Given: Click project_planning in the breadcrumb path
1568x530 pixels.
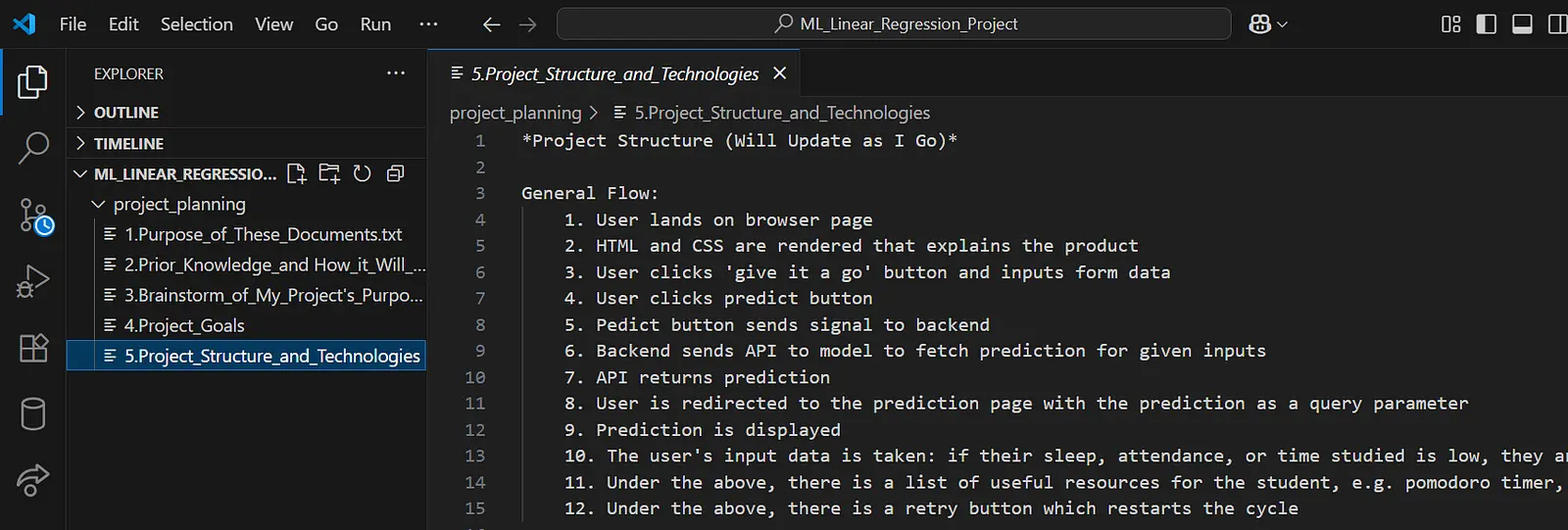Looking at the screenshot, I should pyautogui.click(x=514, y=114).
